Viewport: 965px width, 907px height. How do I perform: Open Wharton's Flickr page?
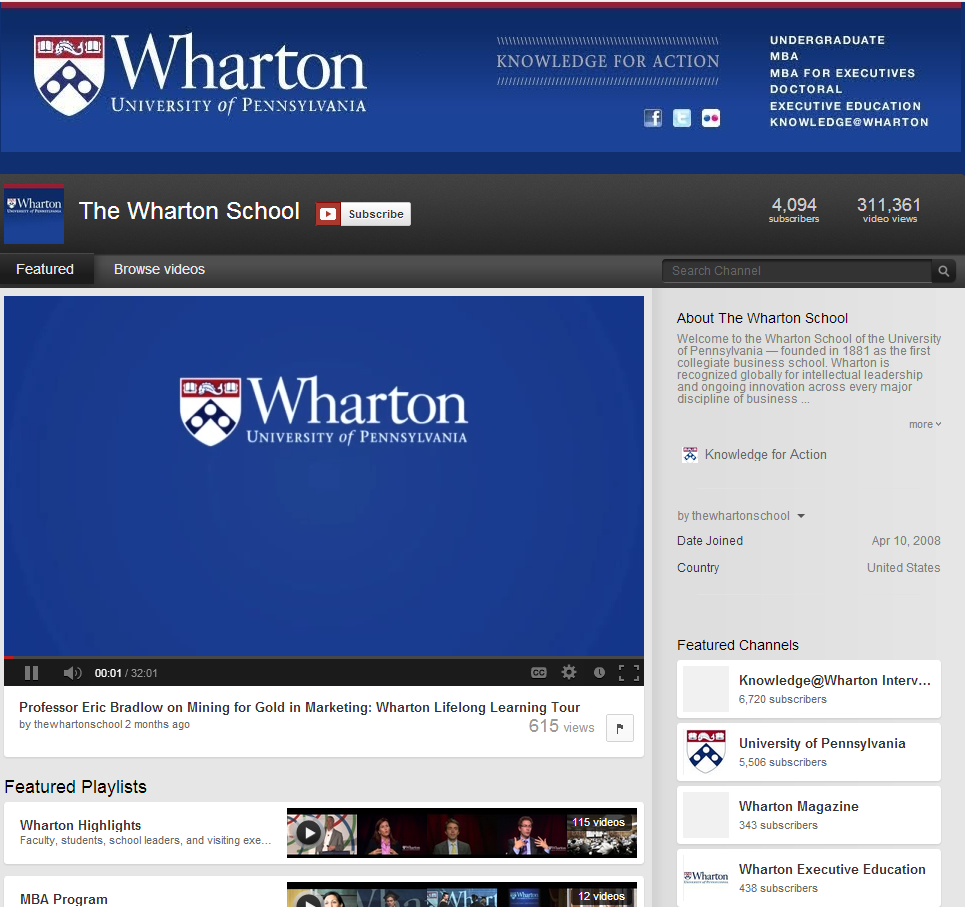pos(711,117)
